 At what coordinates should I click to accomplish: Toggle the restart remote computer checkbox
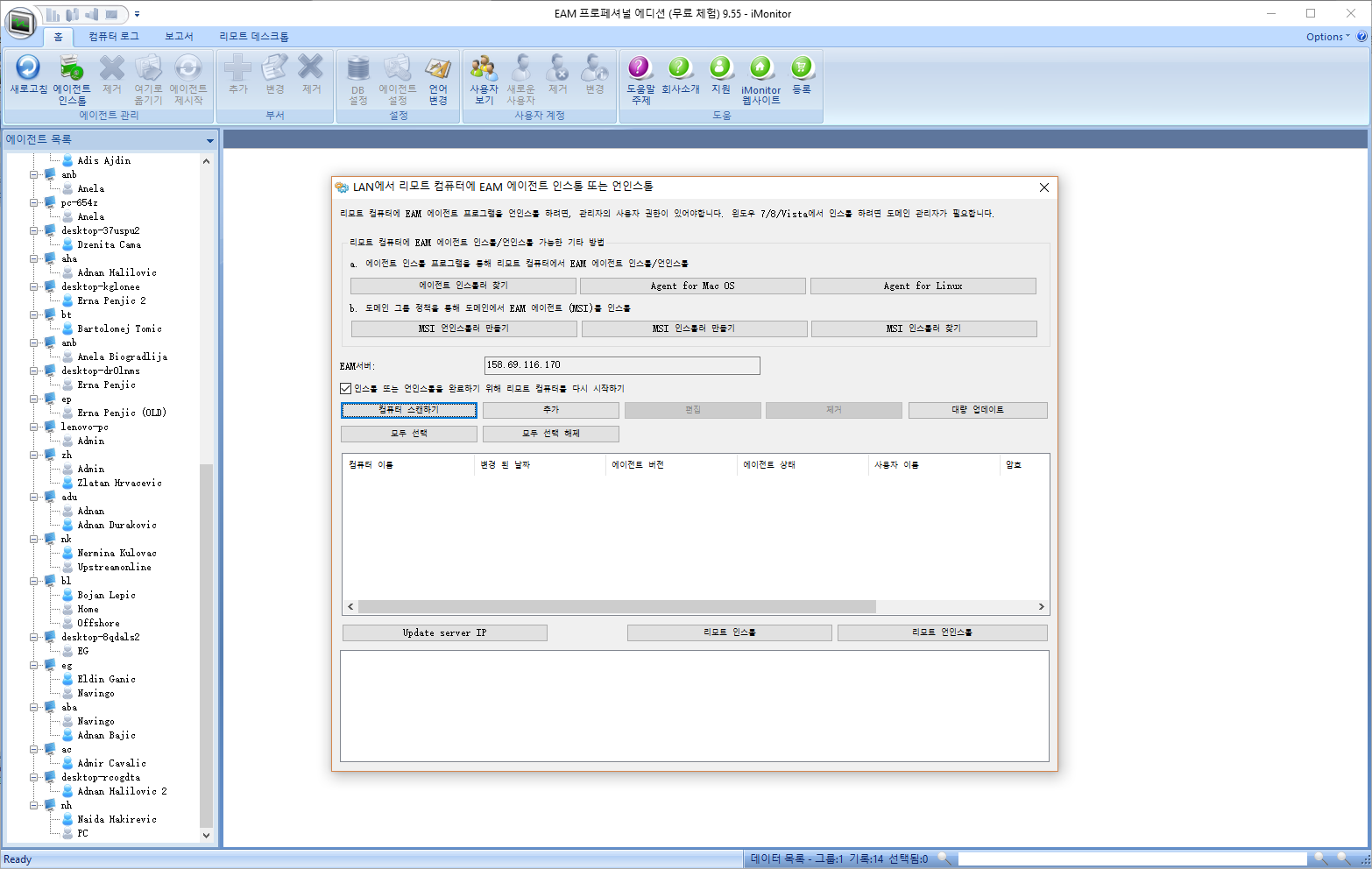346,388
